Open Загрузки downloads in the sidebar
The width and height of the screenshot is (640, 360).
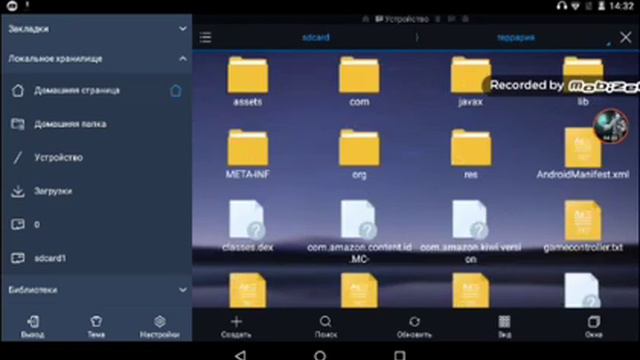pyautogui.click(x=97, y=191)
